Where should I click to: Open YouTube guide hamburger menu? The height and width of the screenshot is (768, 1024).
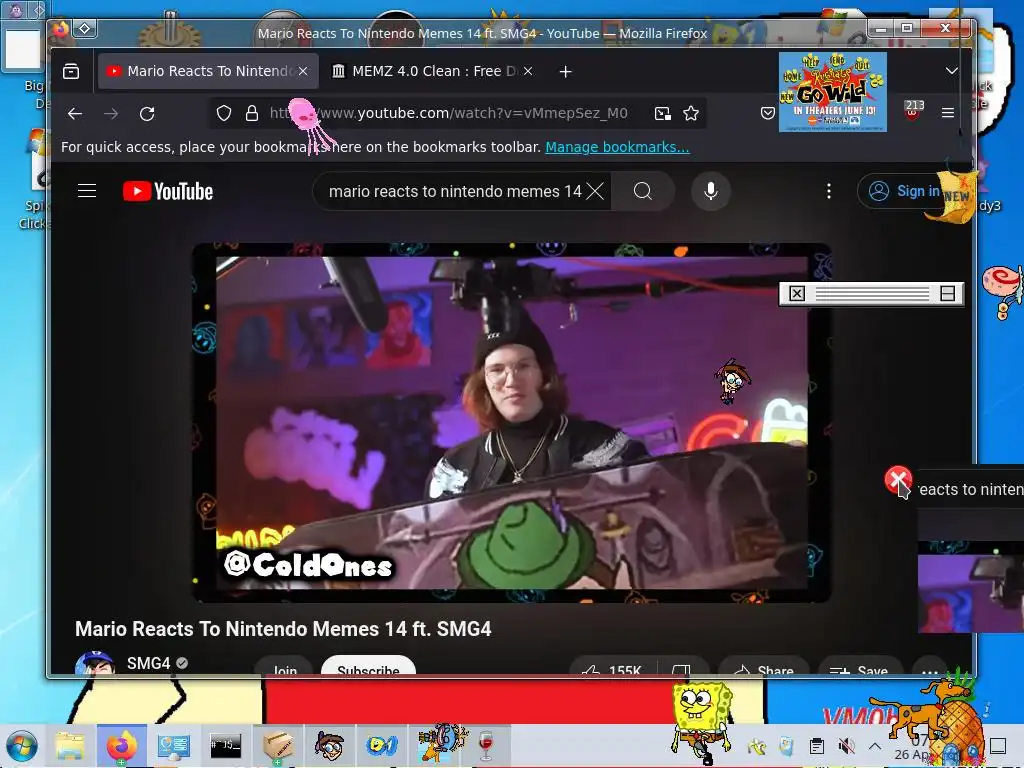(x=87, y=191)
